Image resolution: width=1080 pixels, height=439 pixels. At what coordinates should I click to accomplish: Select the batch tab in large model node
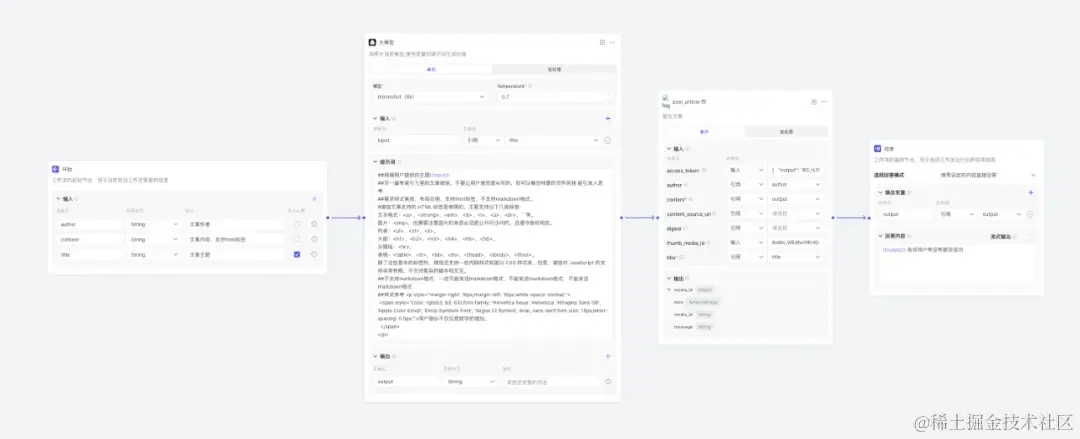pos(554,70)
